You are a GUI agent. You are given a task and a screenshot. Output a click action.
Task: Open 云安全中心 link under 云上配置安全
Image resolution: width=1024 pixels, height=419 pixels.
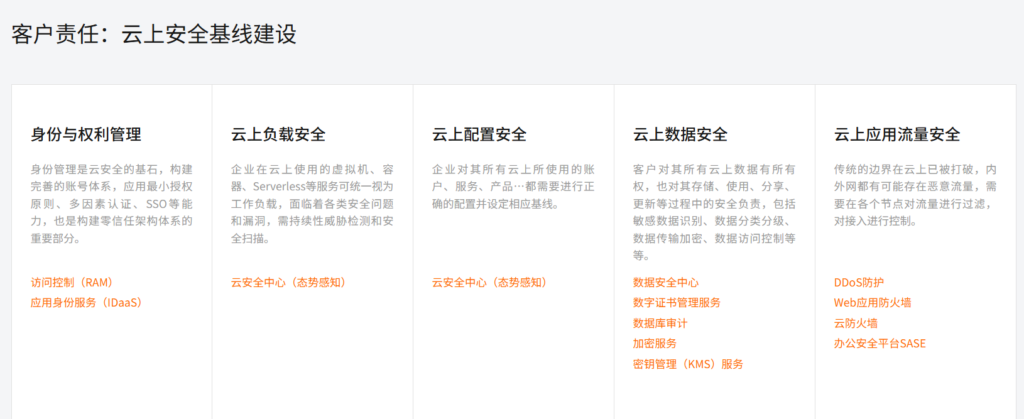tap(489, 282)
